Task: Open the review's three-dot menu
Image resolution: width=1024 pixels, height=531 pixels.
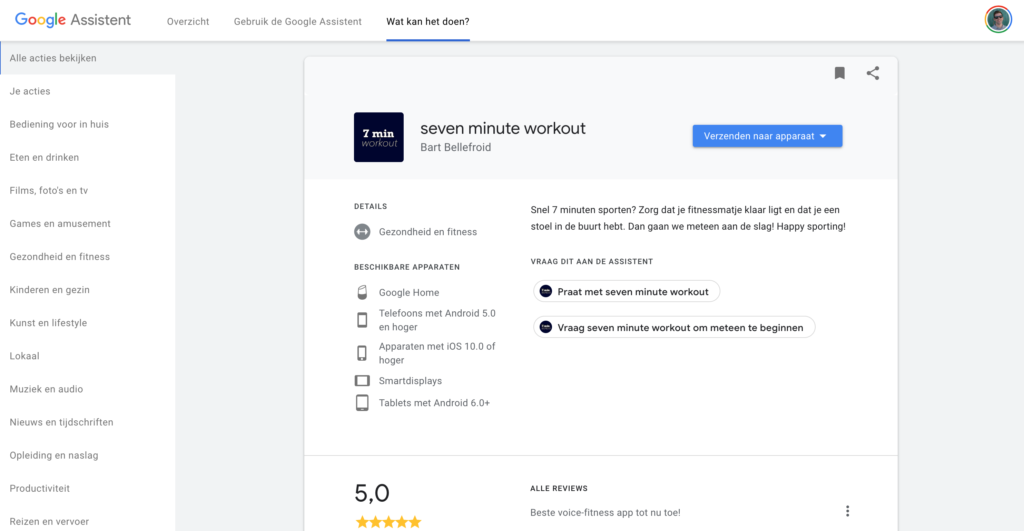Action: pos(848,511)
